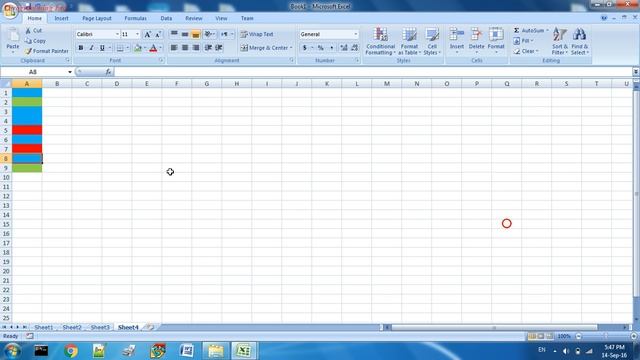The image size is (640, 360).
Task: Click the zoom slider in status bar
Action: (606, 336)
